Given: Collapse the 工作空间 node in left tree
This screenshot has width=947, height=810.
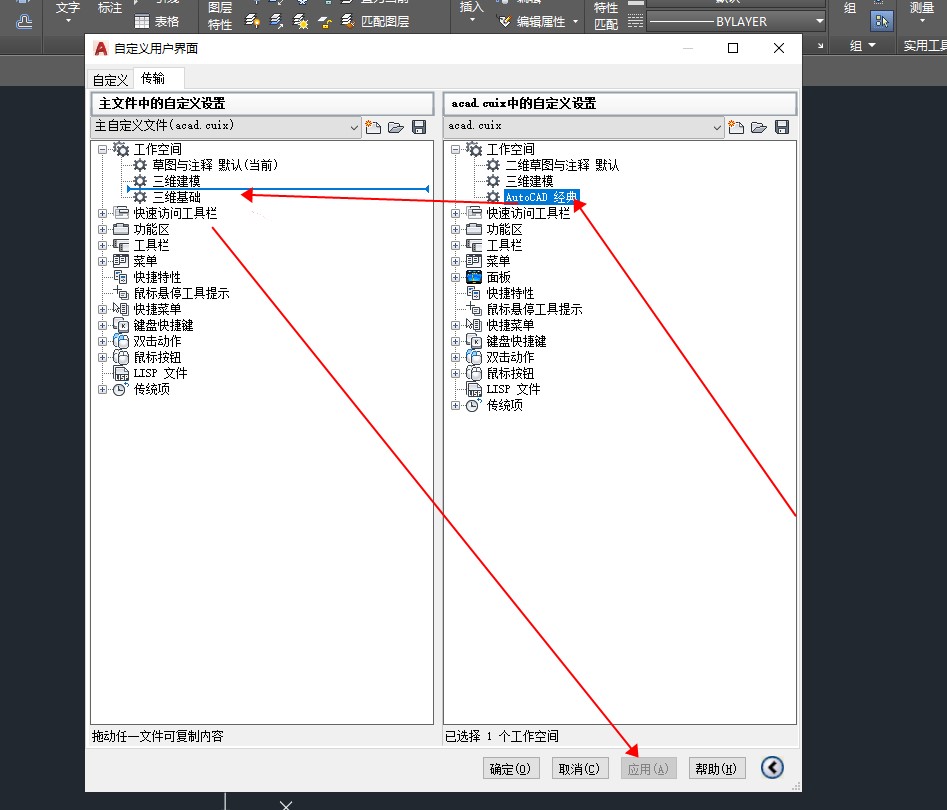Looking at the screenshot, I should [103, 149].
